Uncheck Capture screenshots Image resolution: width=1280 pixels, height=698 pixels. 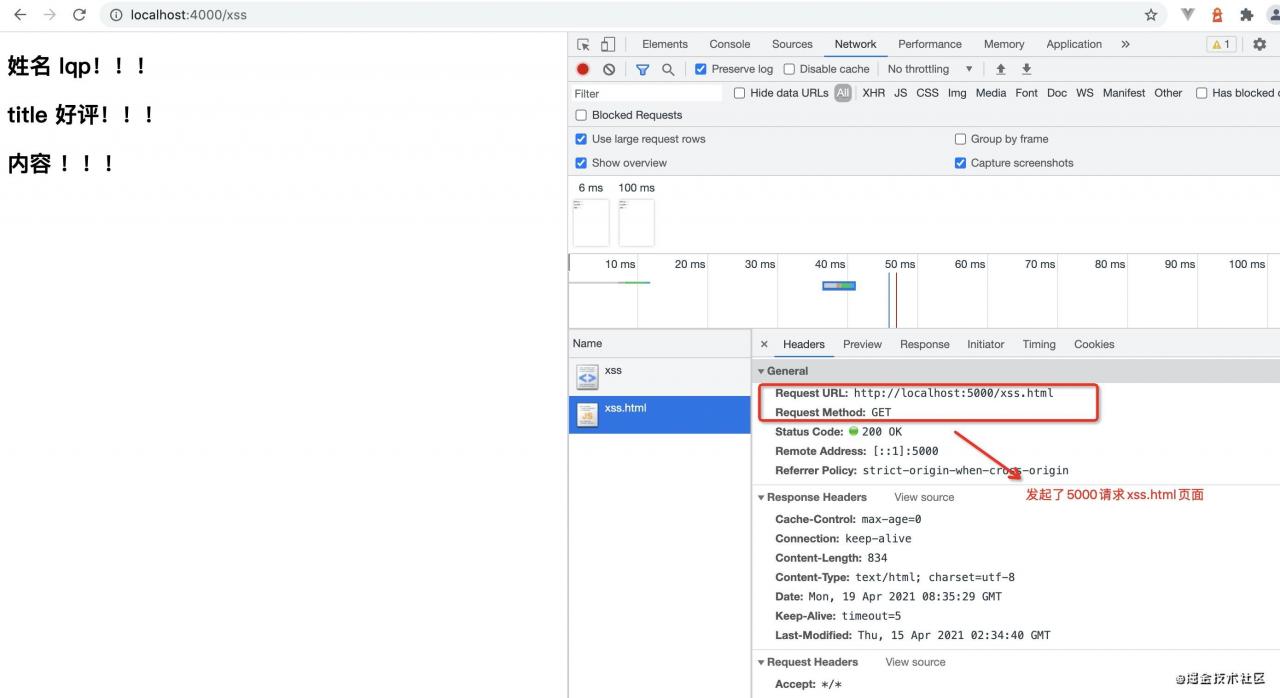(x=960, y=163)
